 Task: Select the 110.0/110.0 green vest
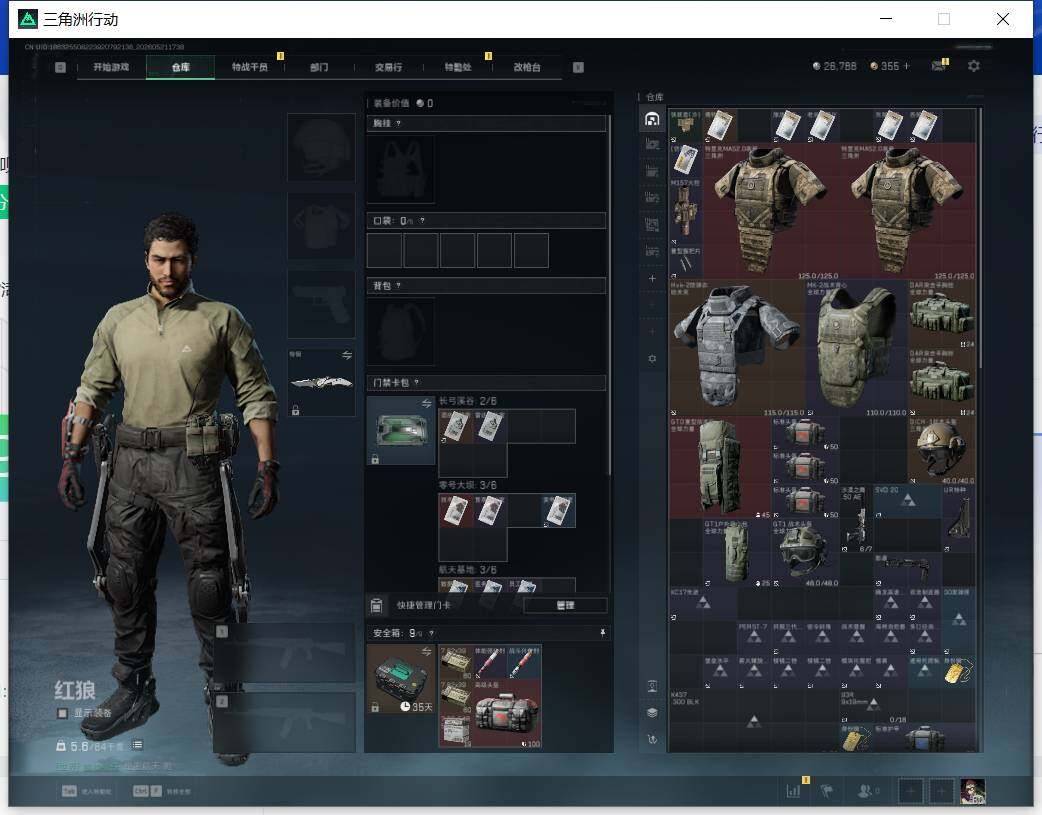click(857, 348)
